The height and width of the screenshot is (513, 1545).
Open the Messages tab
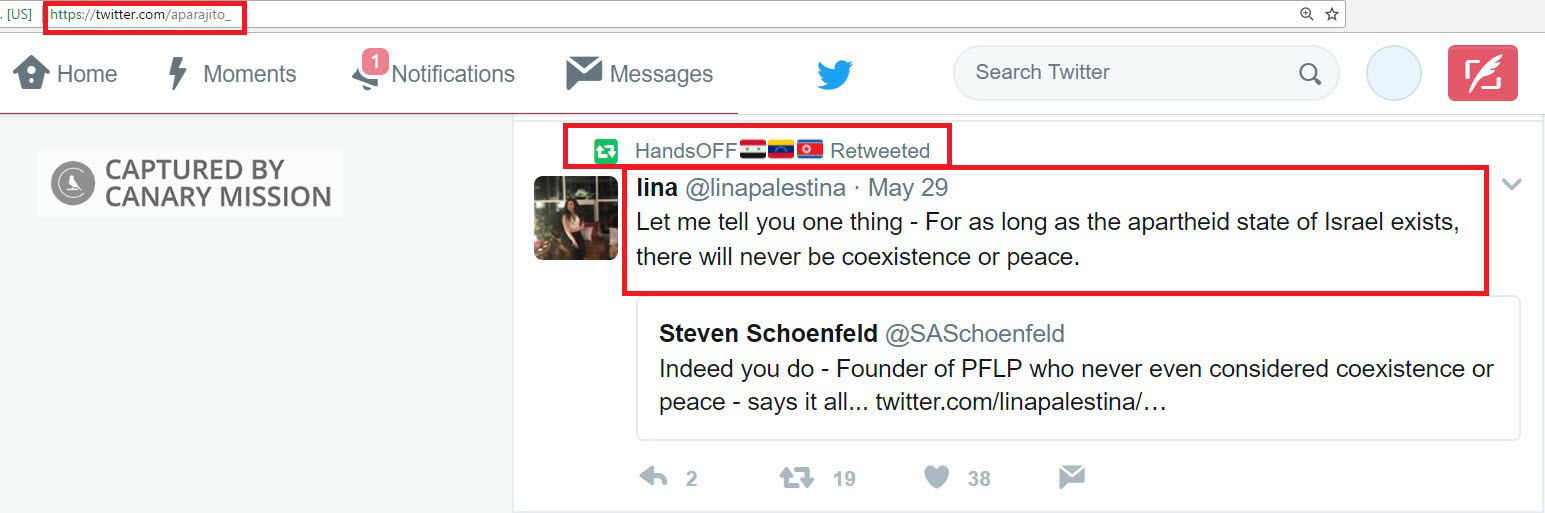coord(640,74)
